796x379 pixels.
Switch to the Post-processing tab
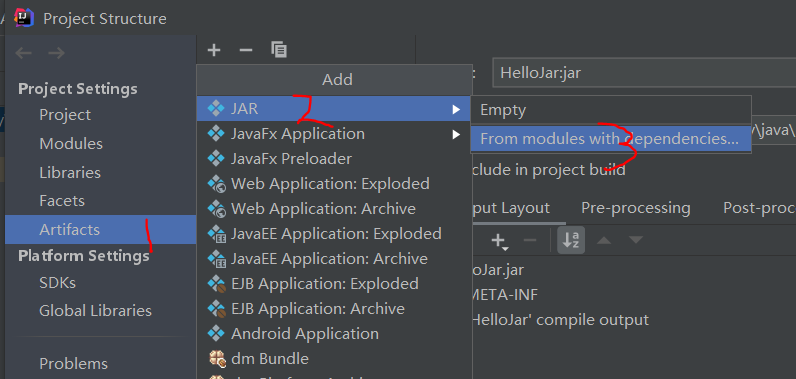tap(759, 208)
